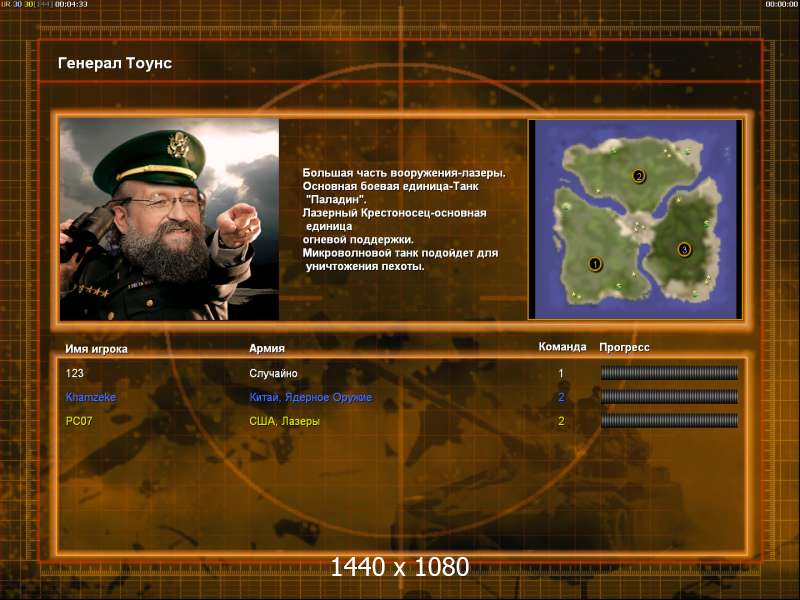Click team number for PC07
This screenshot has height=600, width=800.
click(561, 421)
